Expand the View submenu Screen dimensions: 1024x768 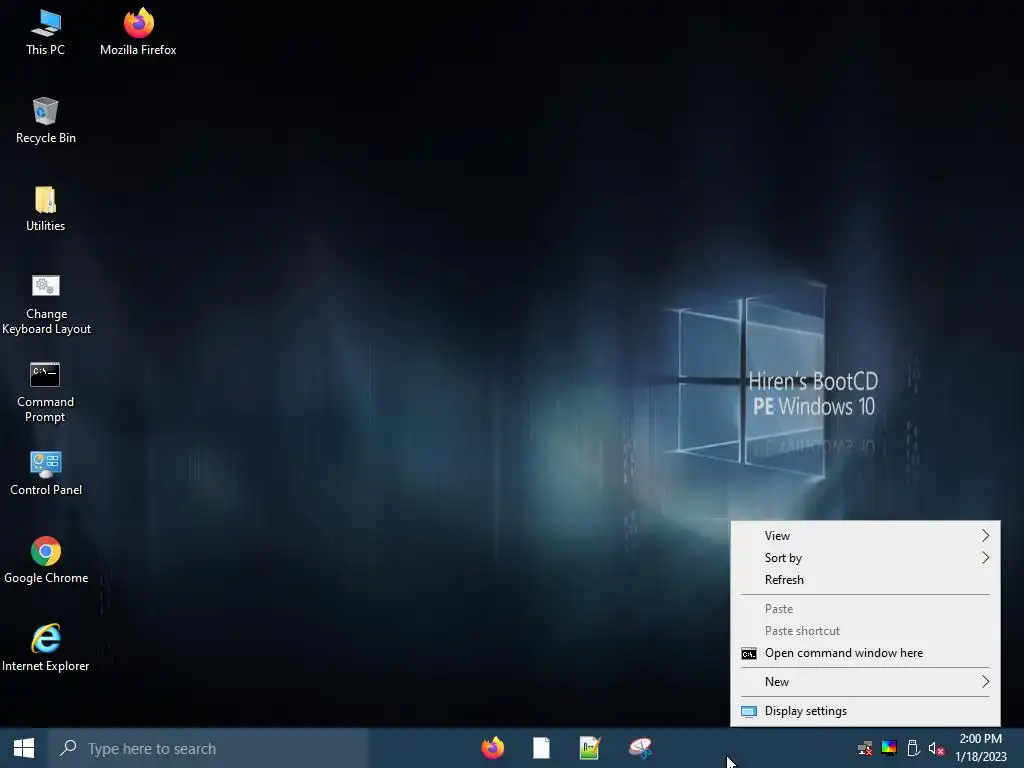(x=865, y=536)
